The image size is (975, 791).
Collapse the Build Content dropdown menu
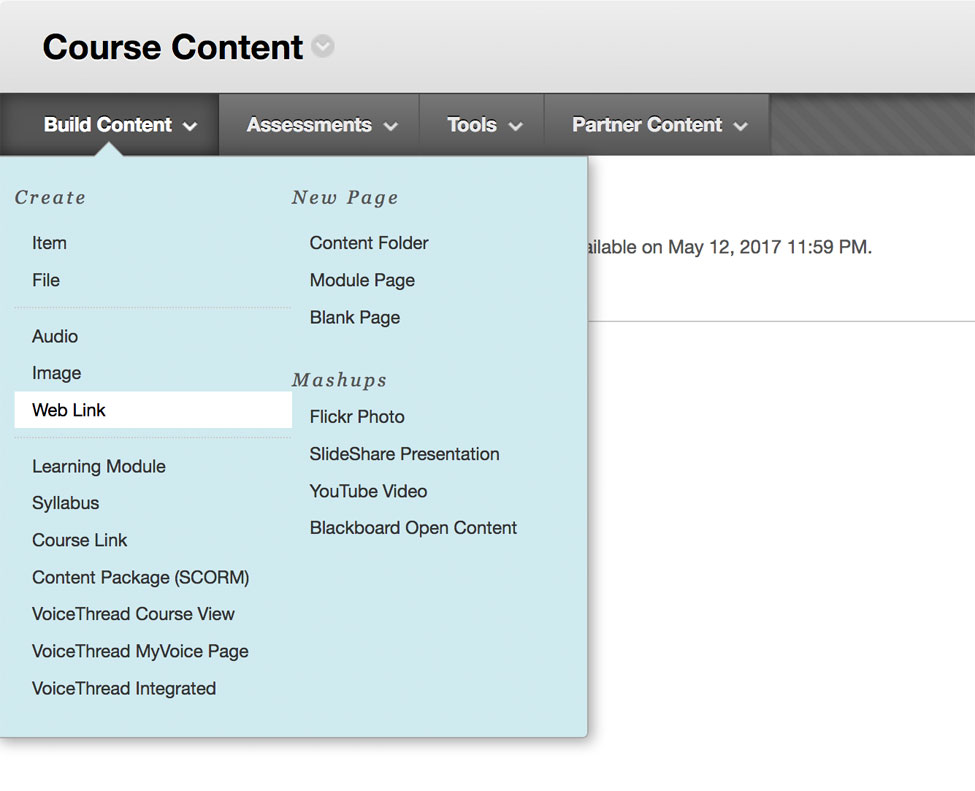click(120, 125)
